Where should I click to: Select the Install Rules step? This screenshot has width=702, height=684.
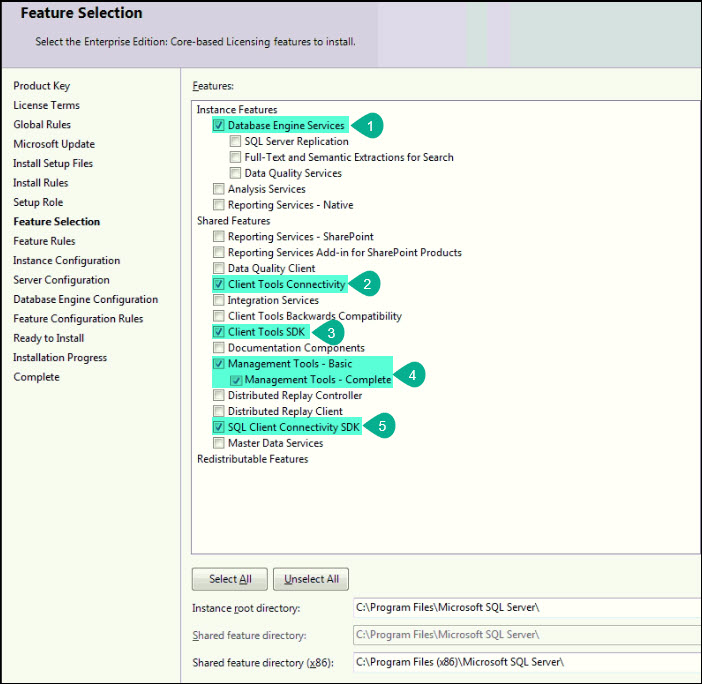pyautogui.click(x=41, y=183)
